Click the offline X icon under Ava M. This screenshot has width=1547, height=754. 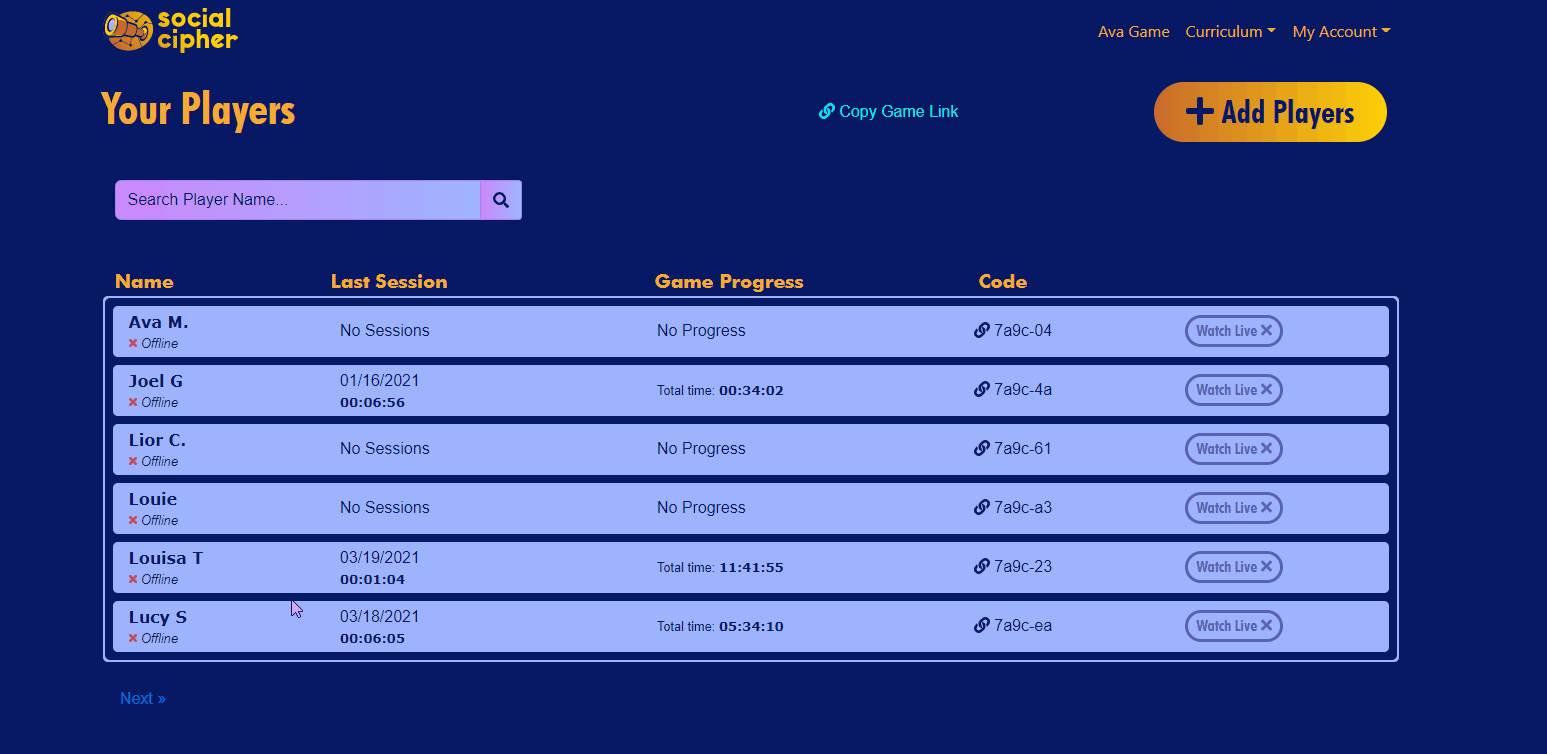coord(133,343)
